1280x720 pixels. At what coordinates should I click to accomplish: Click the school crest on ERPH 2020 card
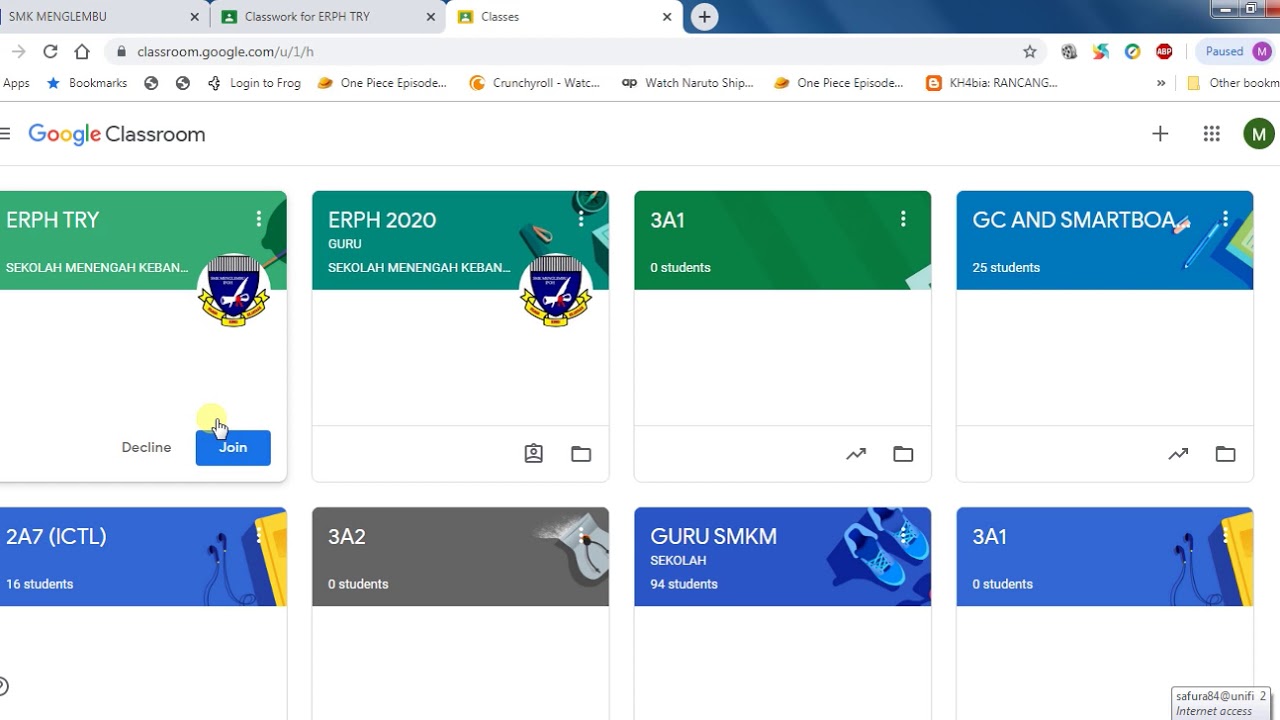click(556, 290)
